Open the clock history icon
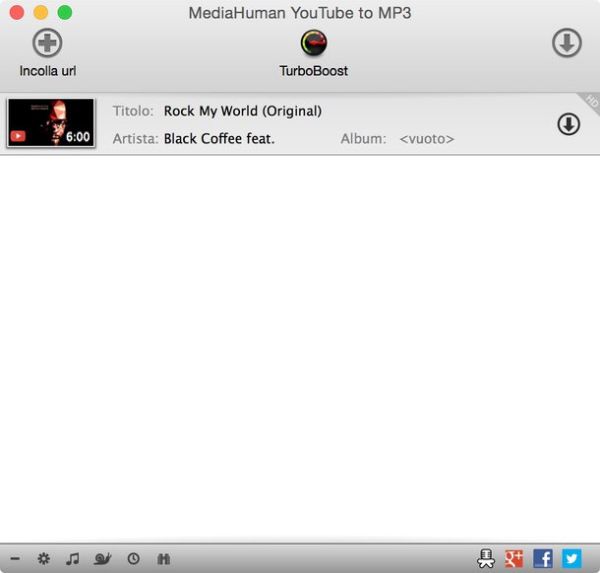This screenshot has height=573, width=600. pyautogui.click(x=133, y=559)
